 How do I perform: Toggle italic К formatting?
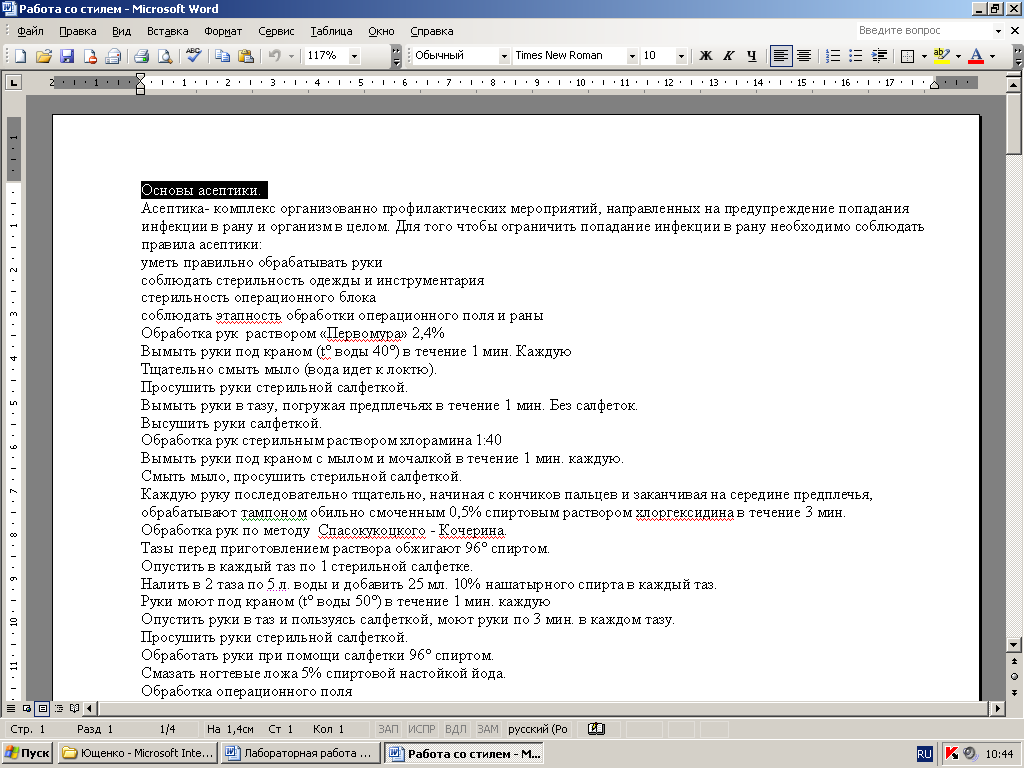point(729,56)
